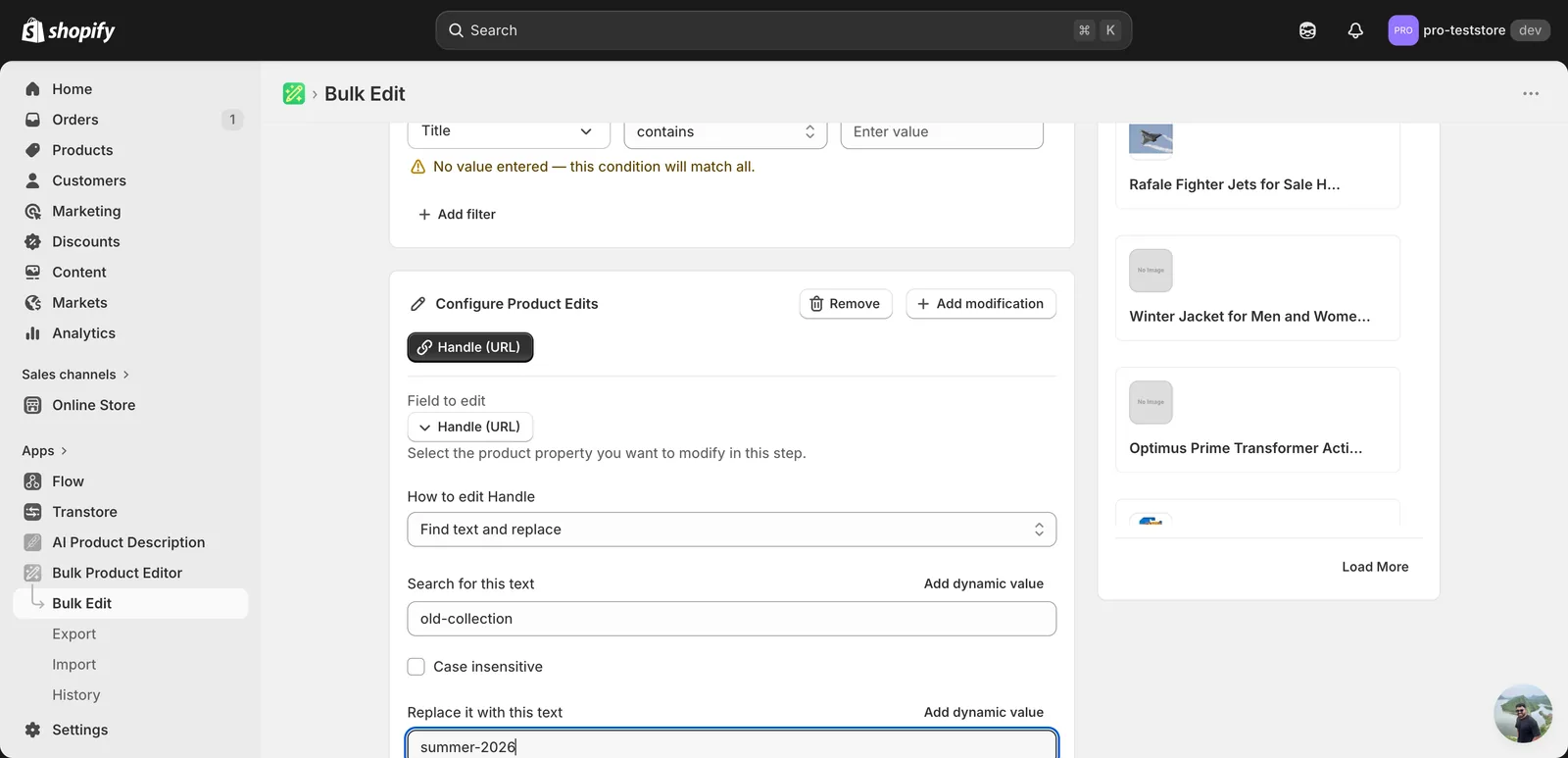Screen dimensions: 1568x758
Task: Click the Bulk Product Editor app icon
Action: click(x=32, y=573)
